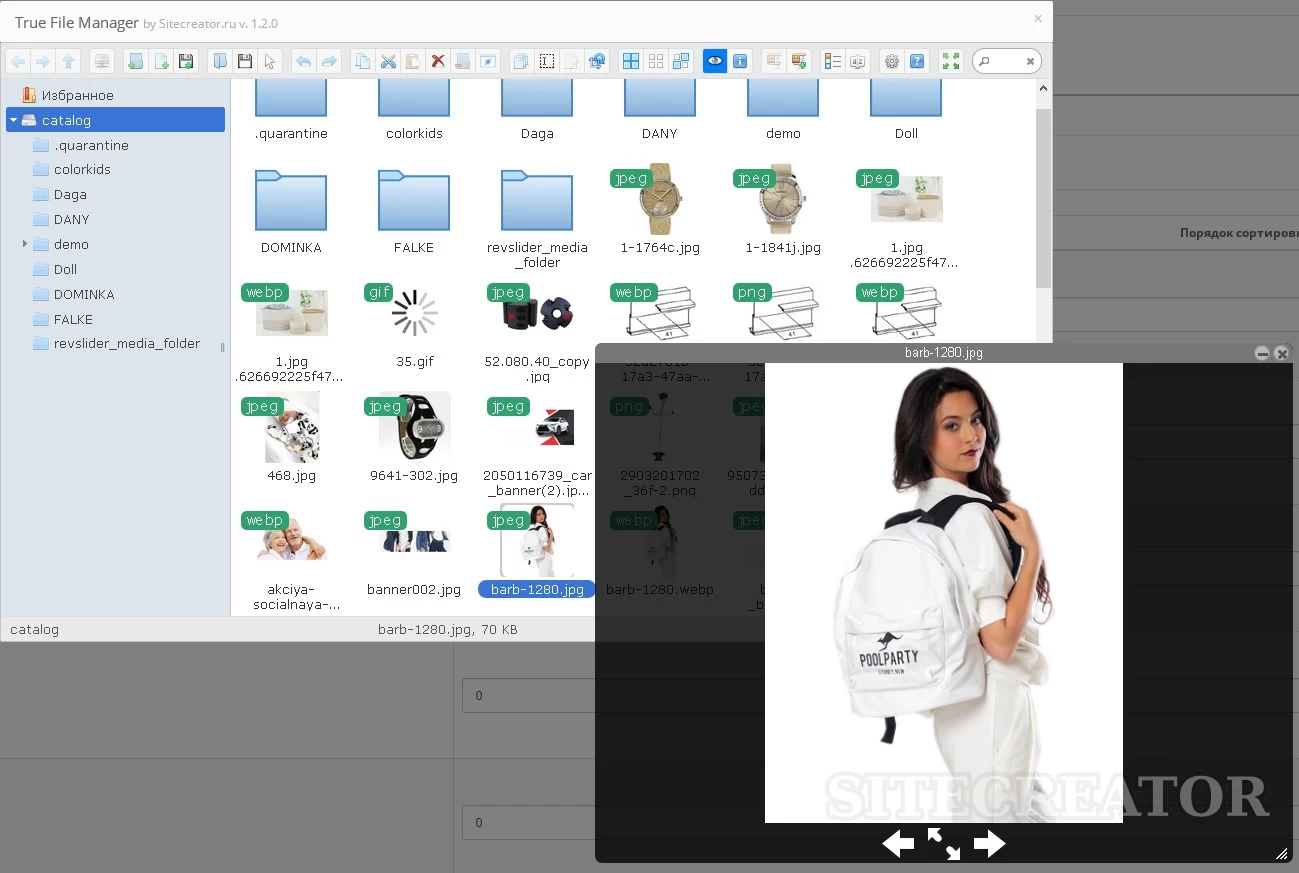Expand the demo folder tree node
This screenshot has height=873, width=1299.
pos(25,244)
